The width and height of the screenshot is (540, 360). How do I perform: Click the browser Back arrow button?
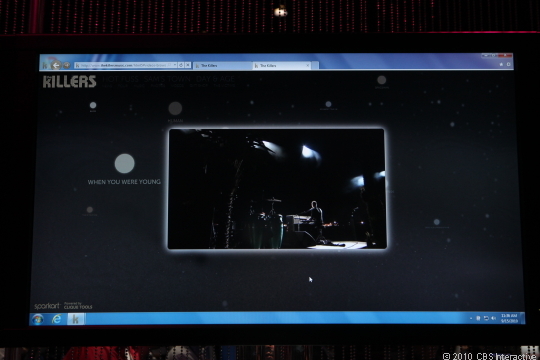tap(56, 65)
